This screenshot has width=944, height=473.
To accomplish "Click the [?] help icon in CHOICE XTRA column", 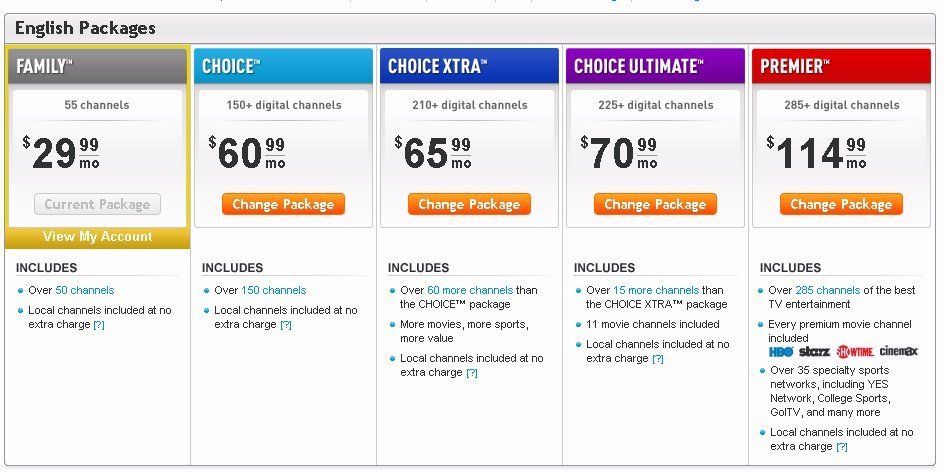I will point(472,373).
